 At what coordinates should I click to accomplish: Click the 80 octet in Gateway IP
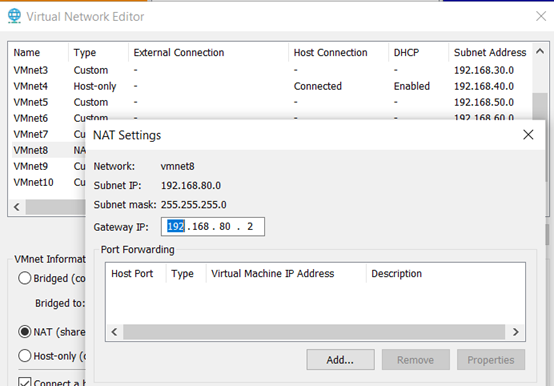click(225, 226)
